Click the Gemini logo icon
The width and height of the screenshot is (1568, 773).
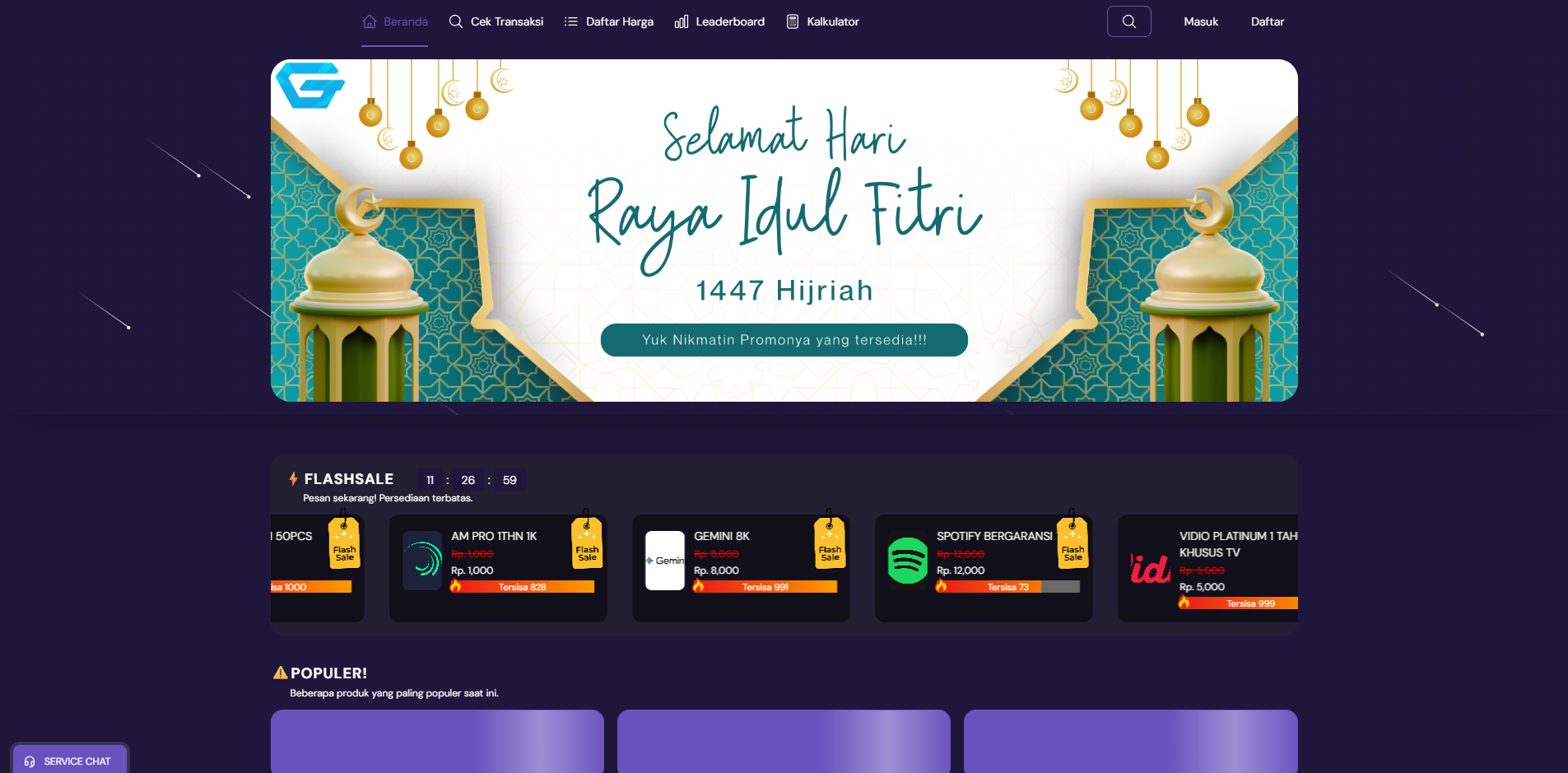coord(665,561)
